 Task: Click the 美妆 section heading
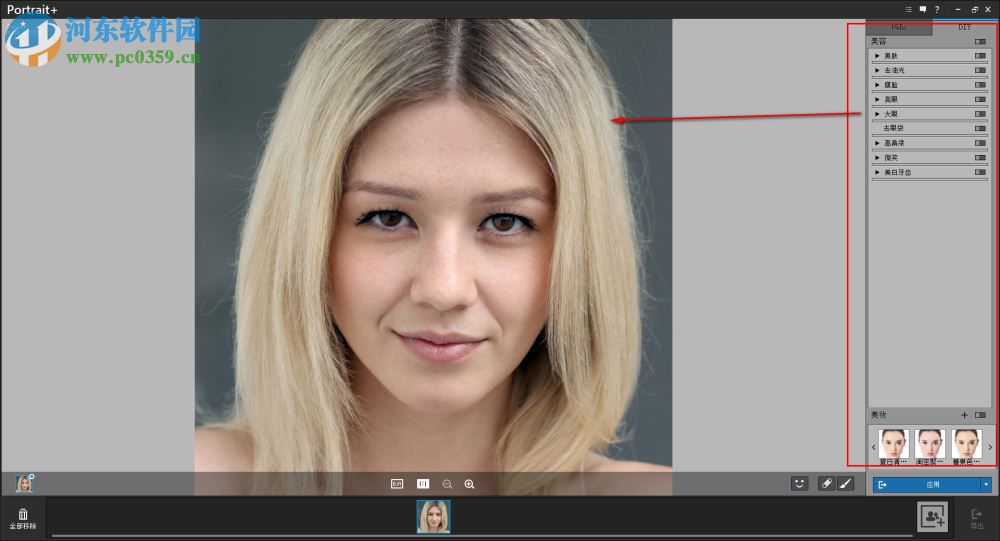tap(879, 415)
